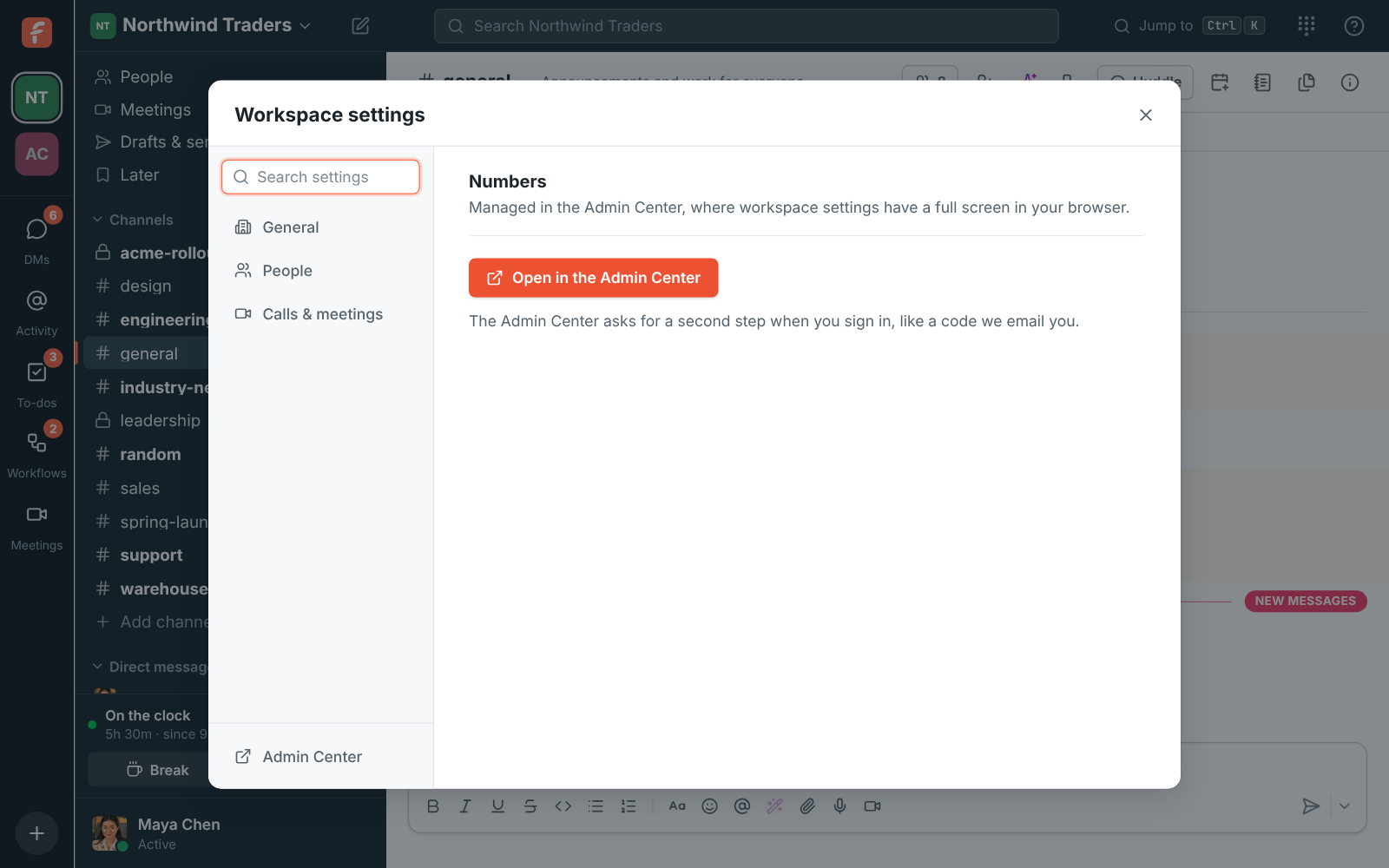The image size is (1389, 868).
Task: Toggle bold formatting in composer
Action: [433, 806]
